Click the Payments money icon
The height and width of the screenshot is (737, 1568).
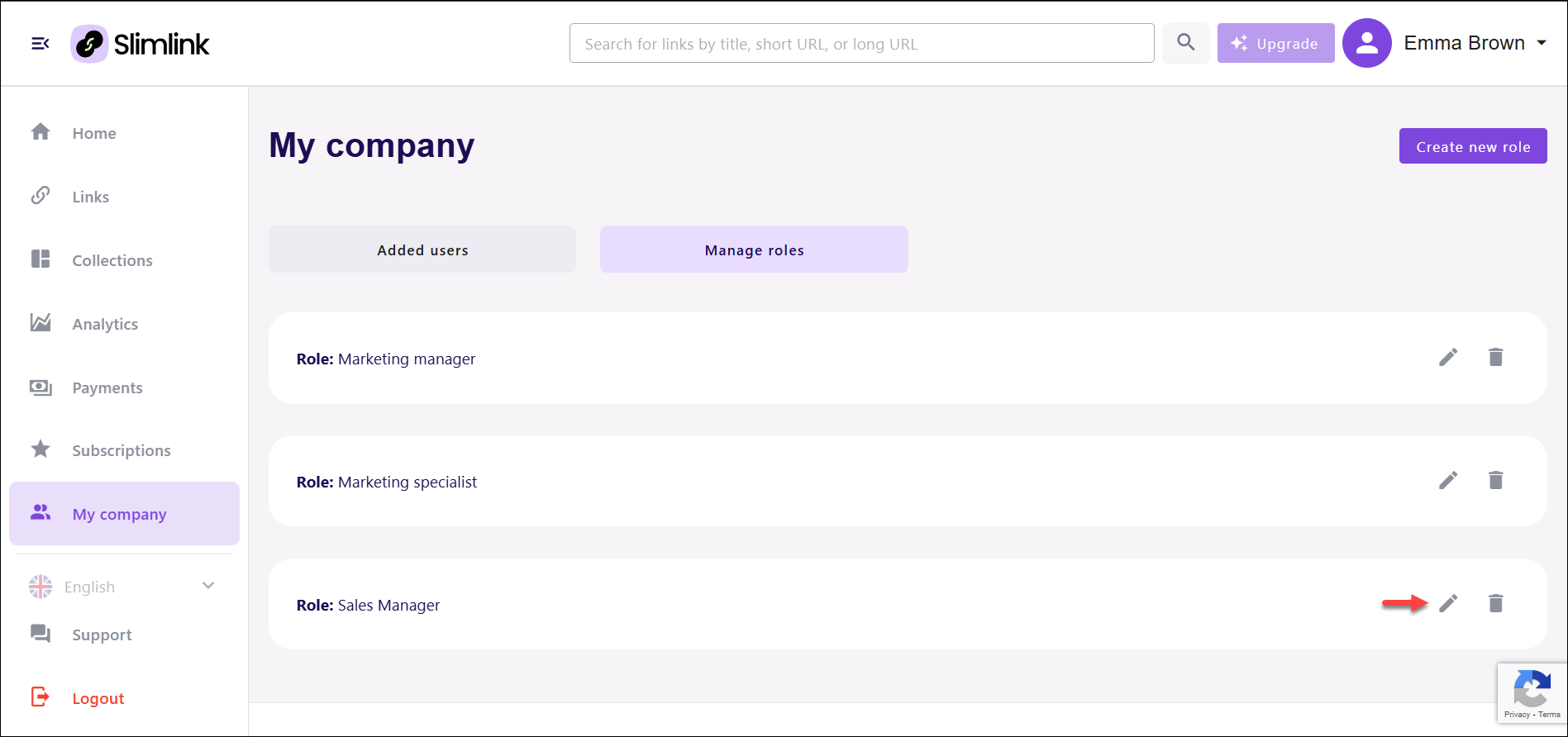(x=41, y=387)
